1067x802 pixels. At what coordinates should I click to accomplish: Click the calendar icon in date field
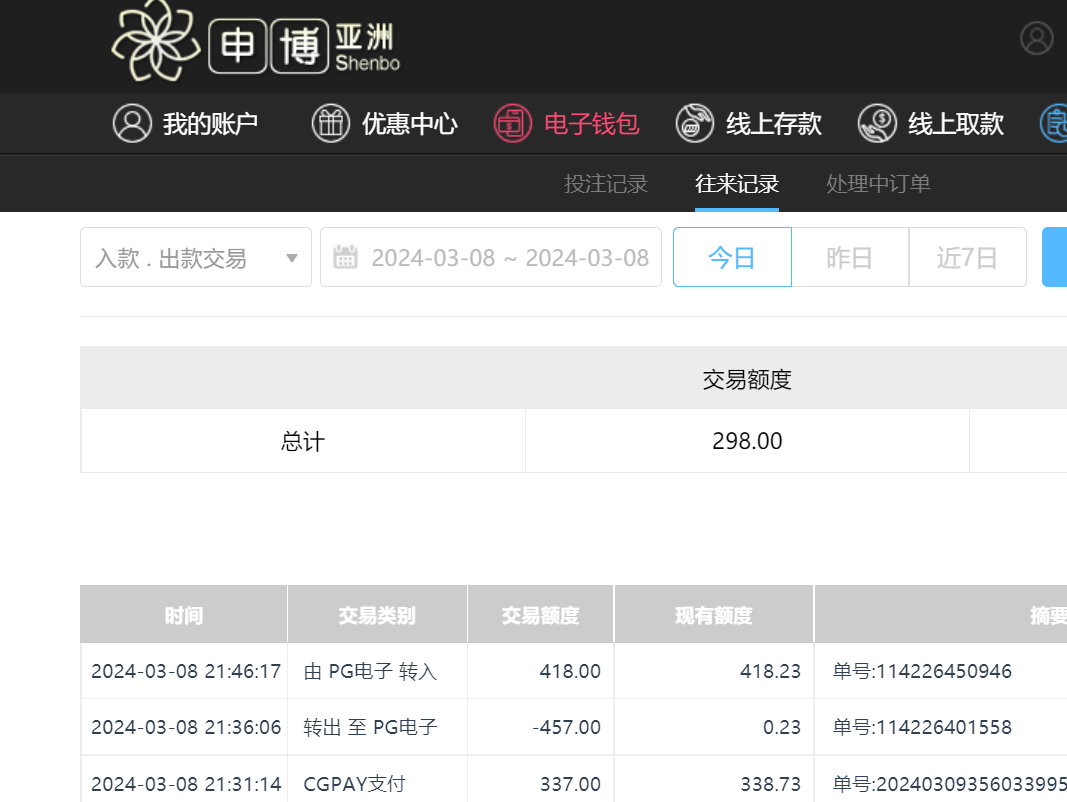click(345, 257)
